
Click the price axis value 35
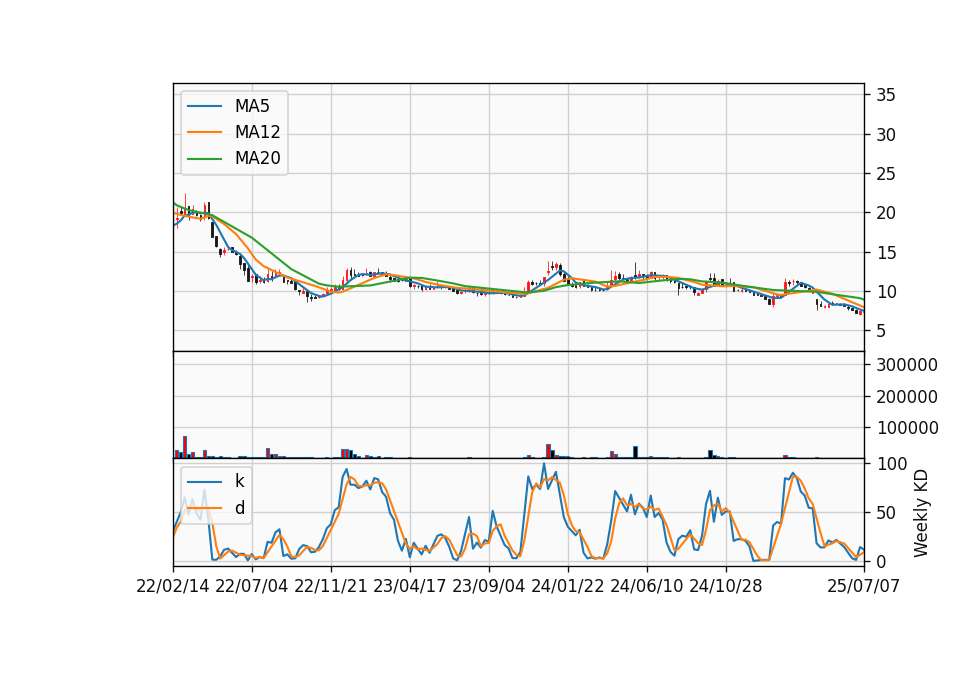(886, 95)
